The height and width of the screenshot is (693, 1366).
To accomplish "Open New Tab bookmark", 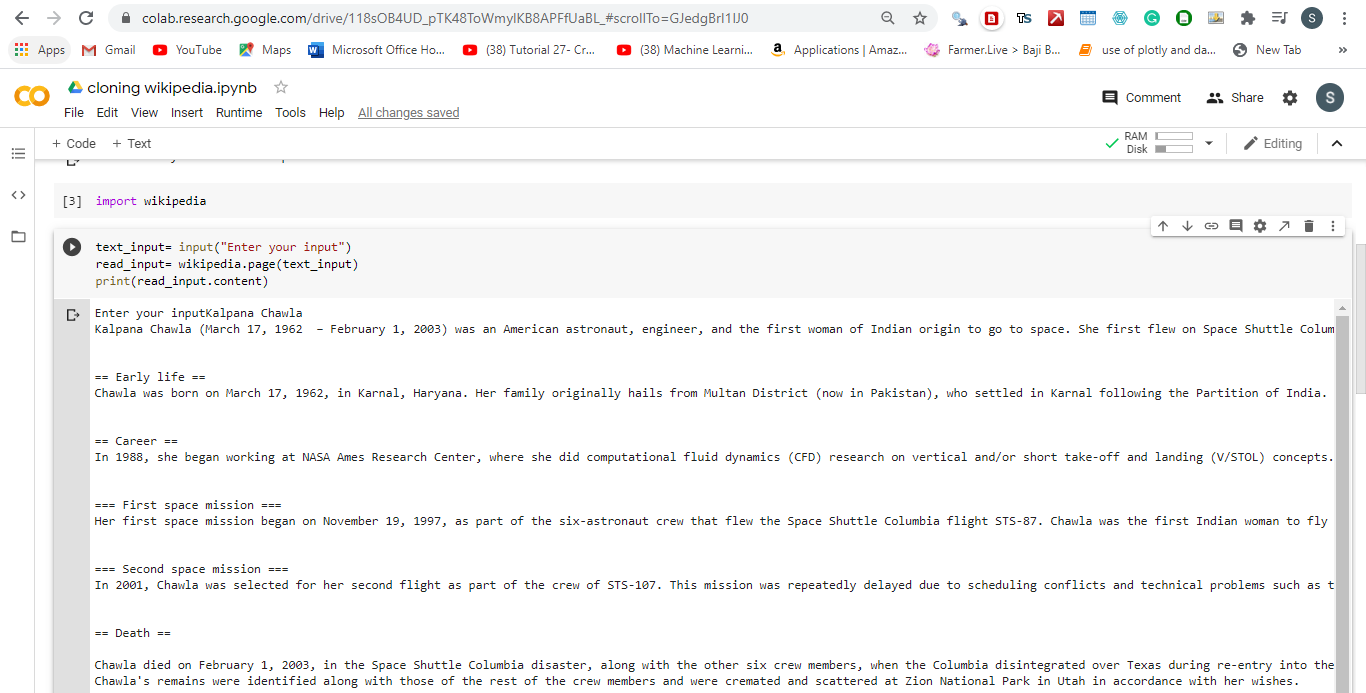I will [x=1269, y=50].
